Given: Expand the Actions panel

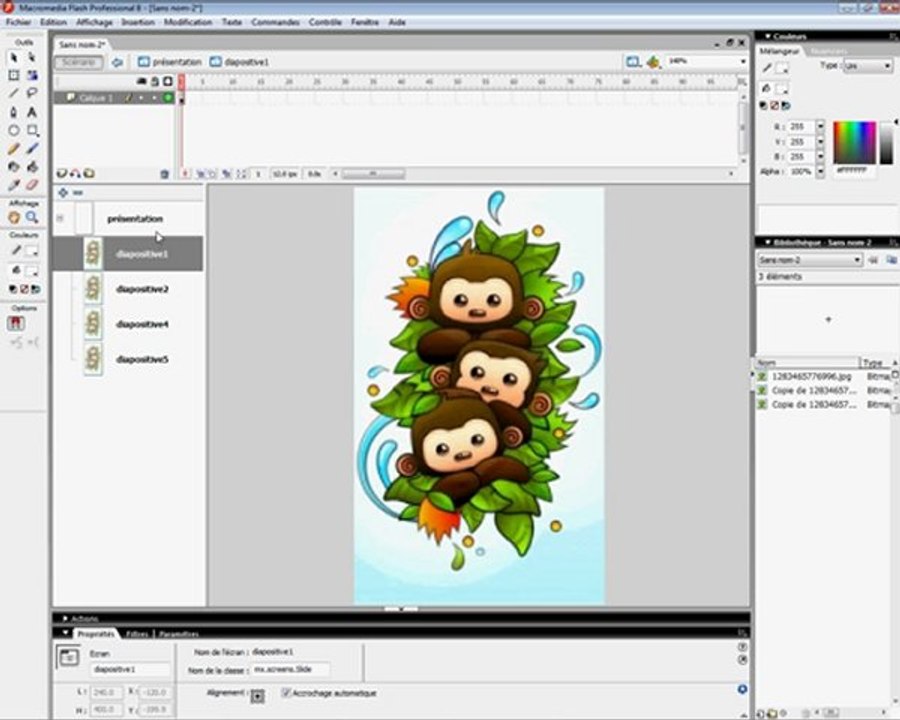Looking at the screenshot, I should click(65, 618).
